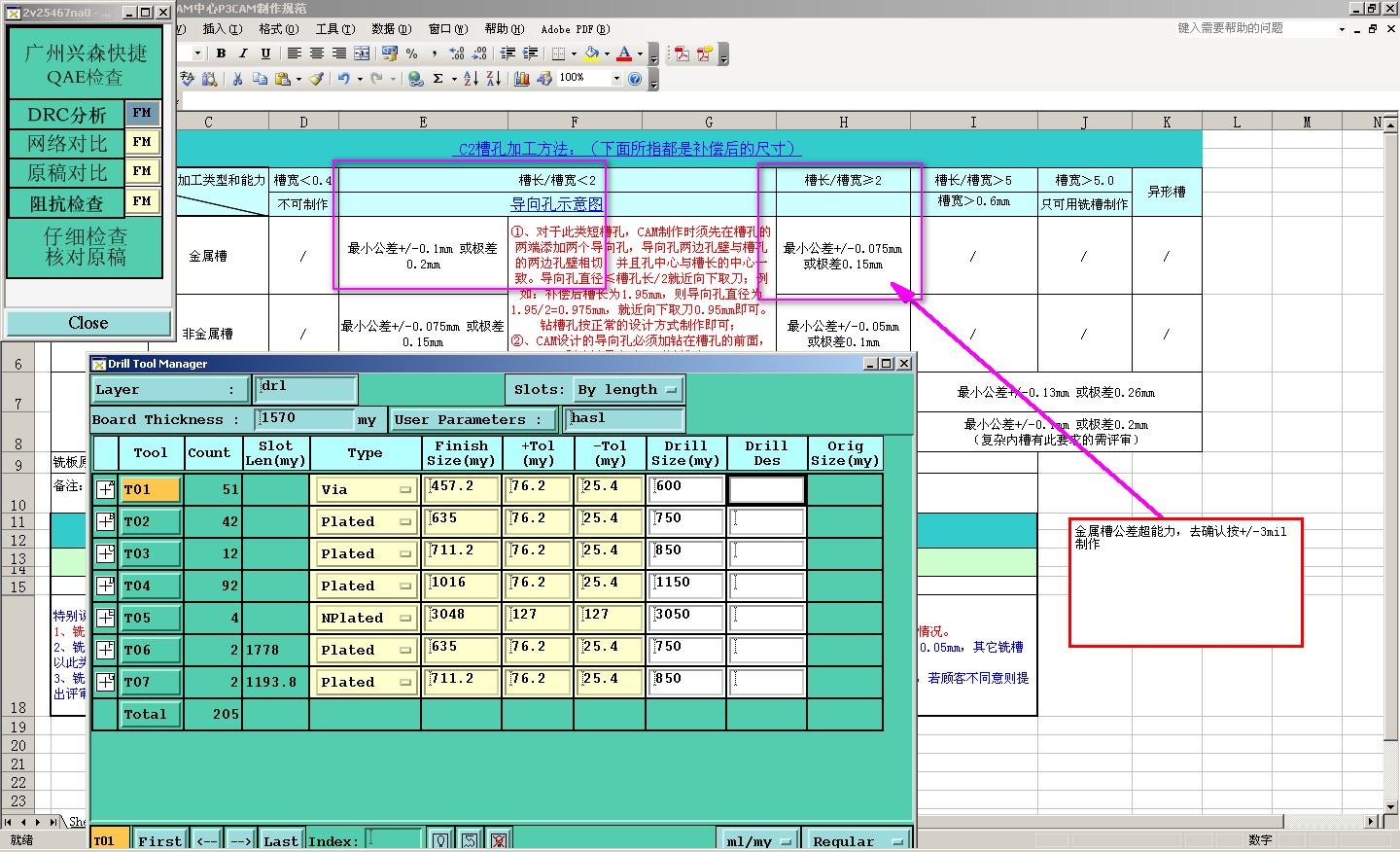1400x852 pixels.
Task: Click the AutoSum sigma icon
Action: click(438, 79)
